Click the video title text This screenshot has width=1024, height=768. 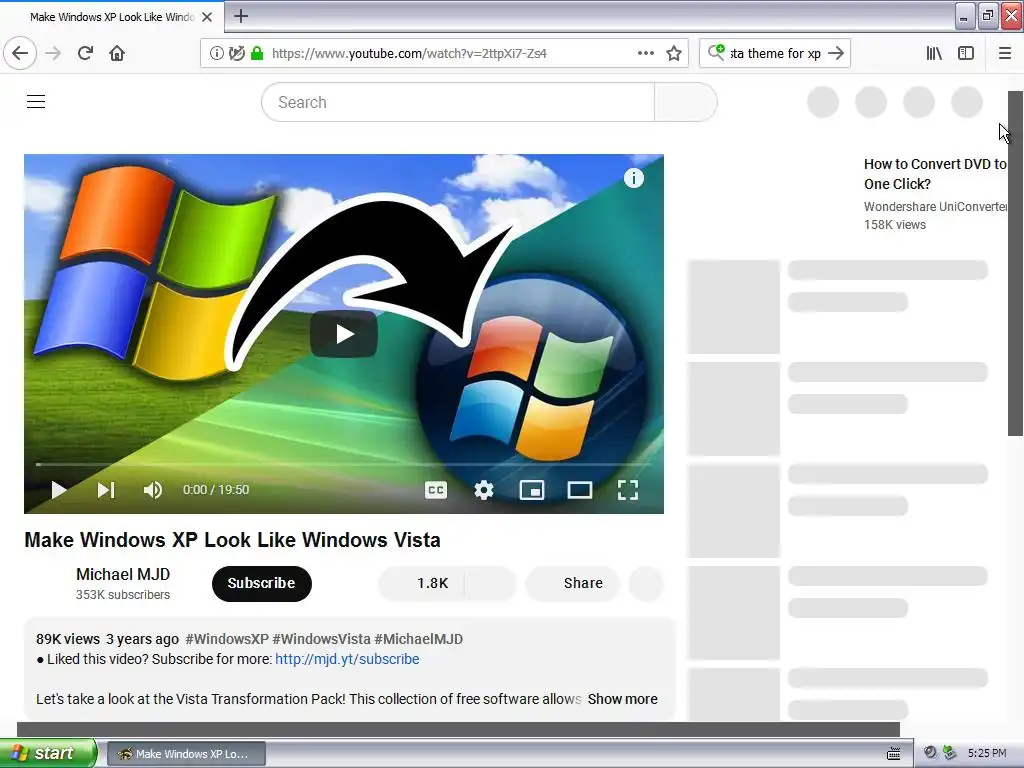(232, 540)
